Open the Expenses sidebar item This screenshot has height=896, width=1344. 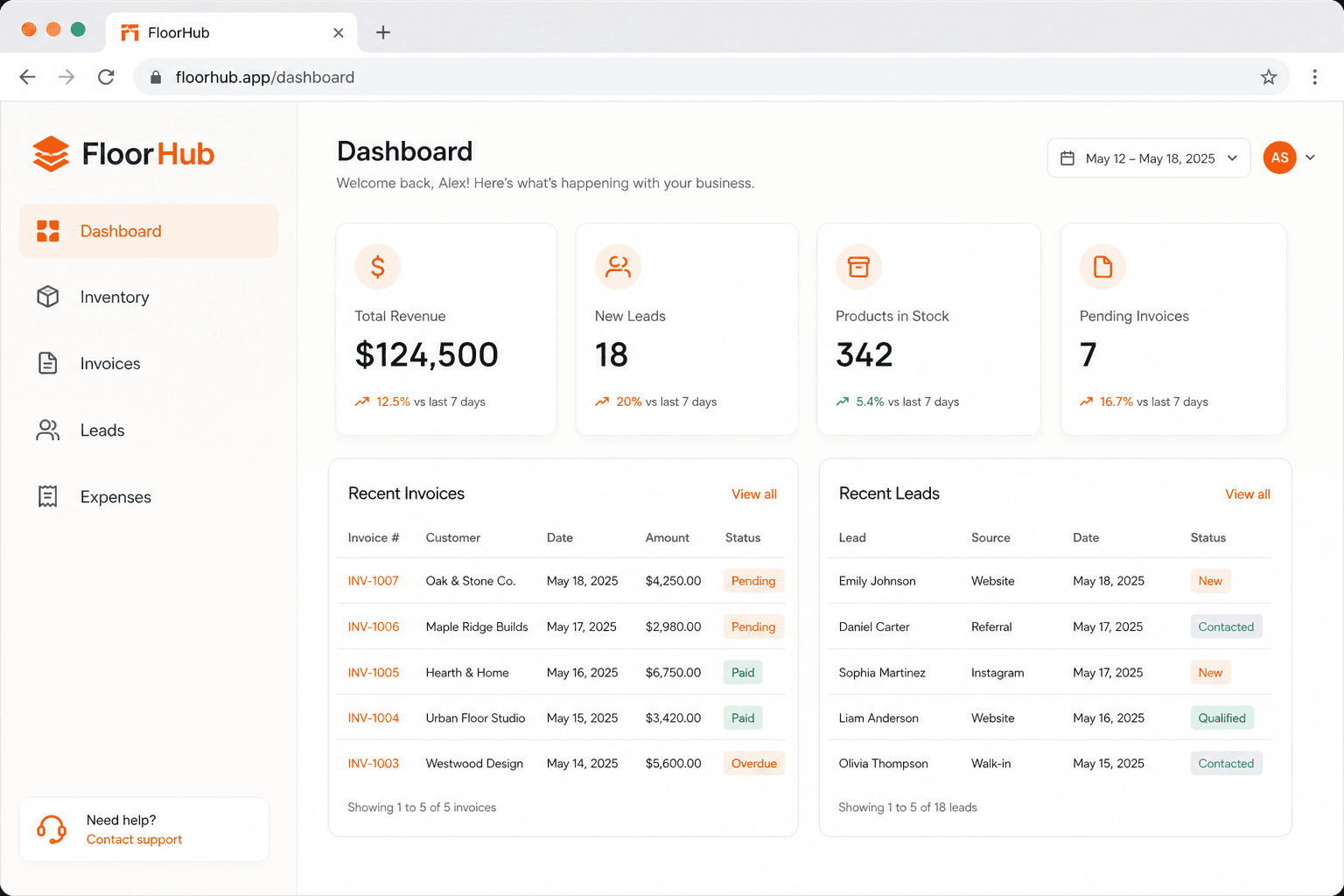pos(149,496)
